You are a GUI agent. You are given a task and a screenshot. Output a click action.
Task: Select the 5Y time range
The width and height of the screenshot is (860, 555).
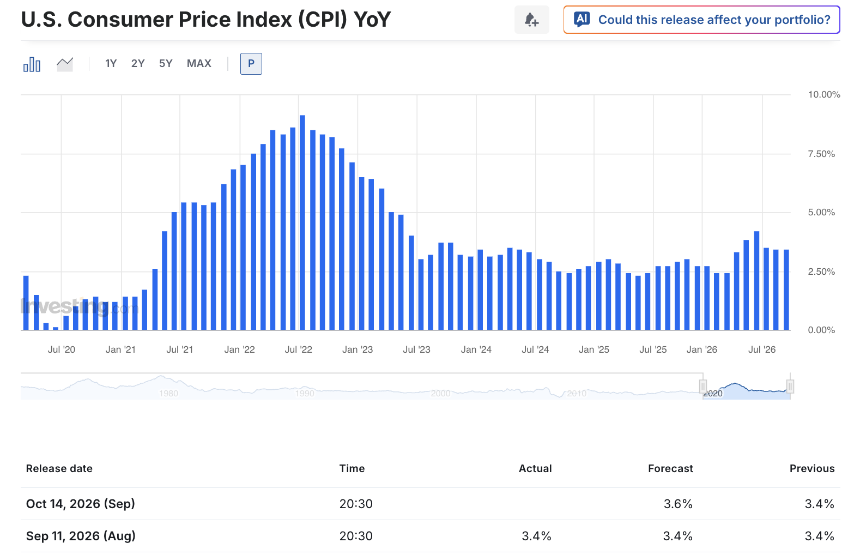[166, 64]
